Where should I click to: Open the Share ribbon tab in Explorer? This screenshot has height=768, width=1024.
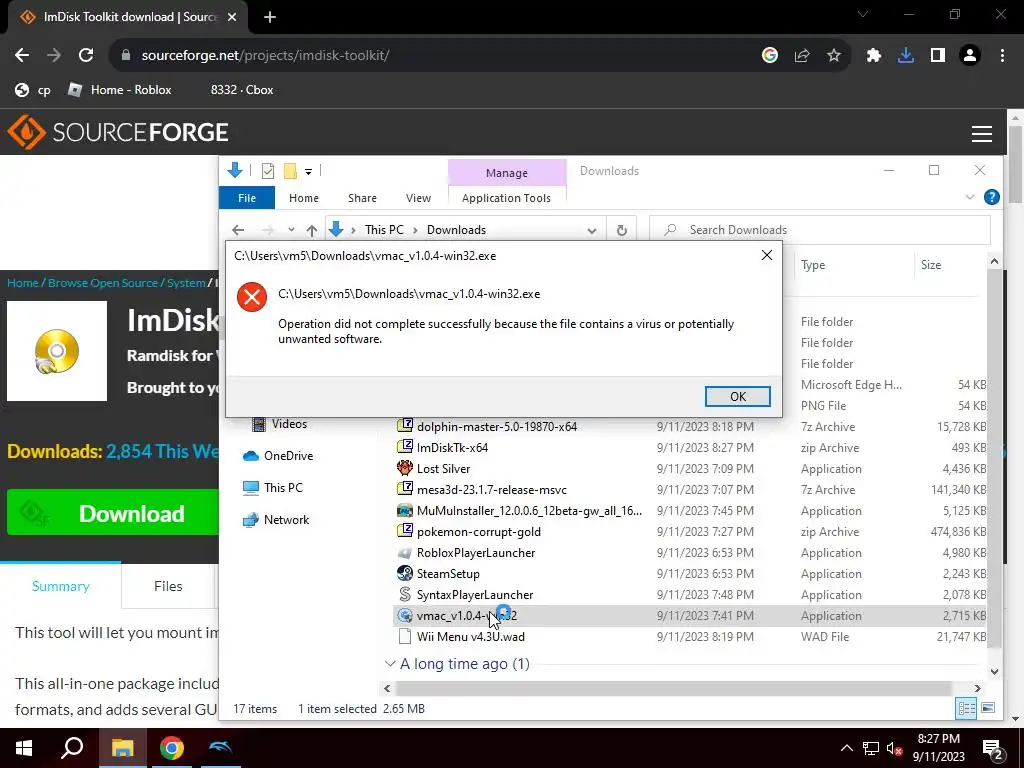pyautogui.click(x=362, y=198)
